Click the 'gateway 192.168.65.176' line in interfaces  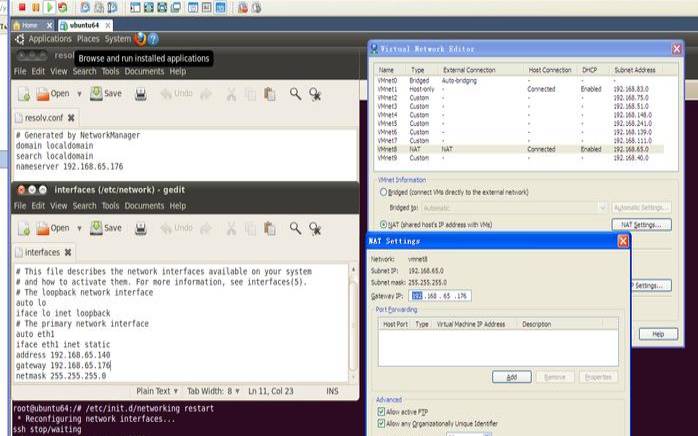(63, 366)
